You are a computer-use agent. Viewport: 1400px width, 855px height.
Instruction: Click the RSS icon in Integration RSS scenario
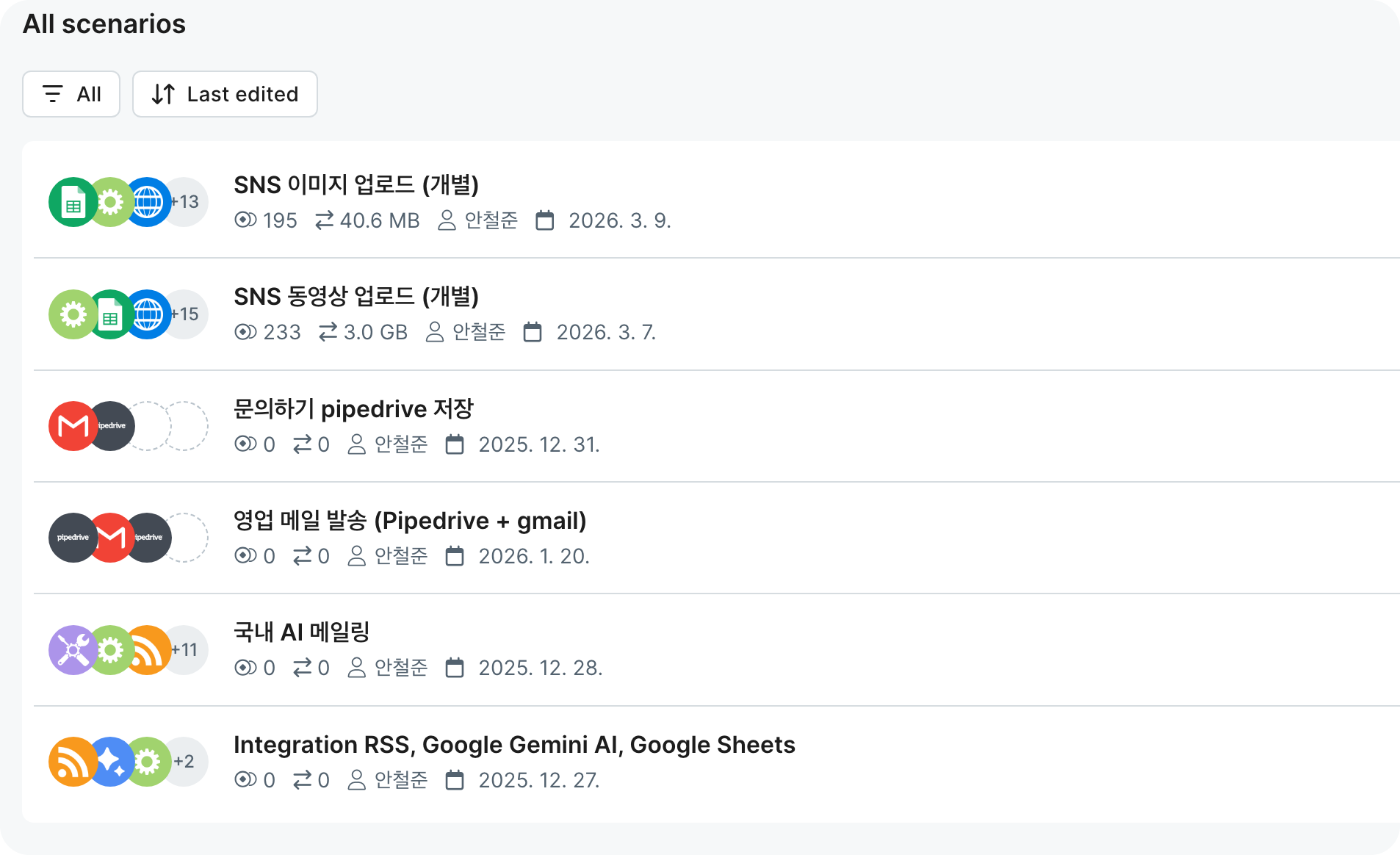[71, 762]
